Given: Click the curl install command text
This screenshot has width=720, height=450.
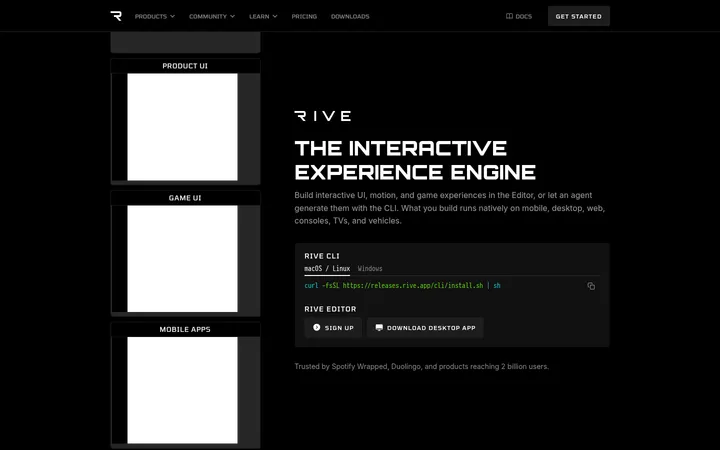Looking at the screenshot, I should point(402,286).
